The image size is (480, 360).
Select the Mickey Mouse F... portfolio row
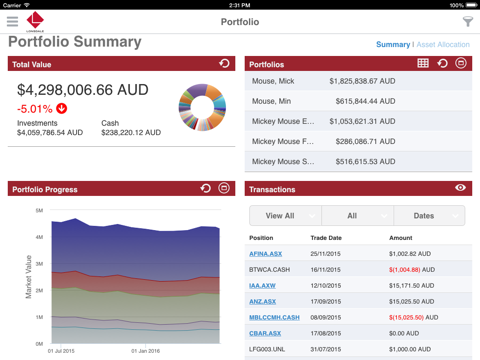pyautogui.click(x=358, y=141)
